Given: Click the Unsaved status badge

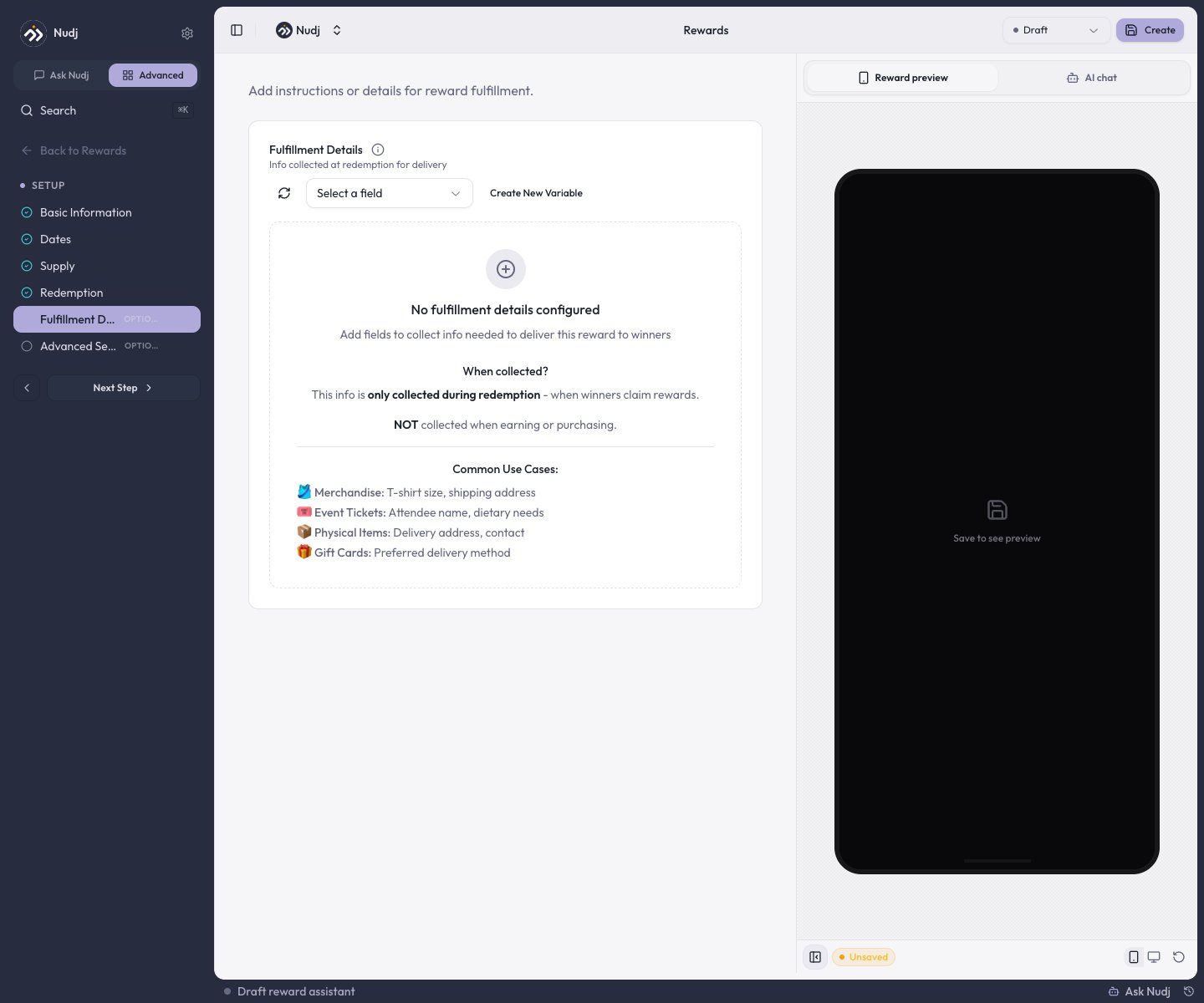Looking at the screenshot, I should 864,957.
